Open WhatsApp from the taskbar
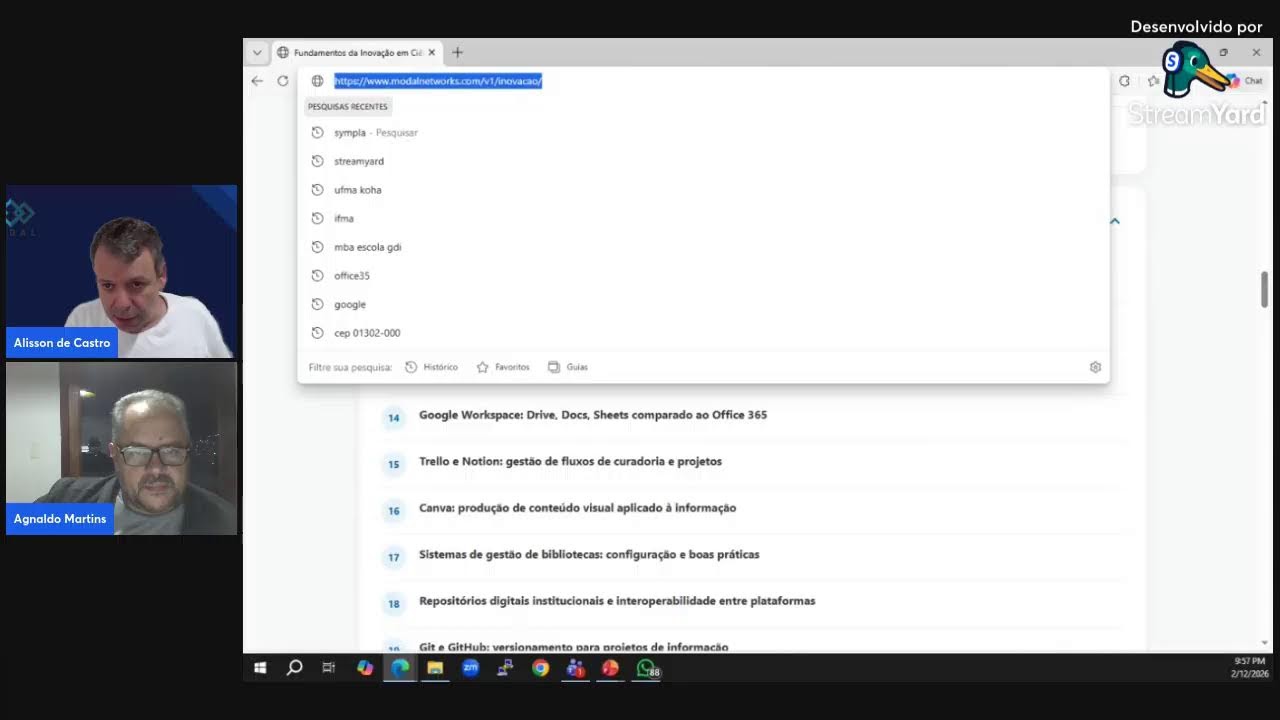Viewport: 1280px width, 720px height. point(647,668)
